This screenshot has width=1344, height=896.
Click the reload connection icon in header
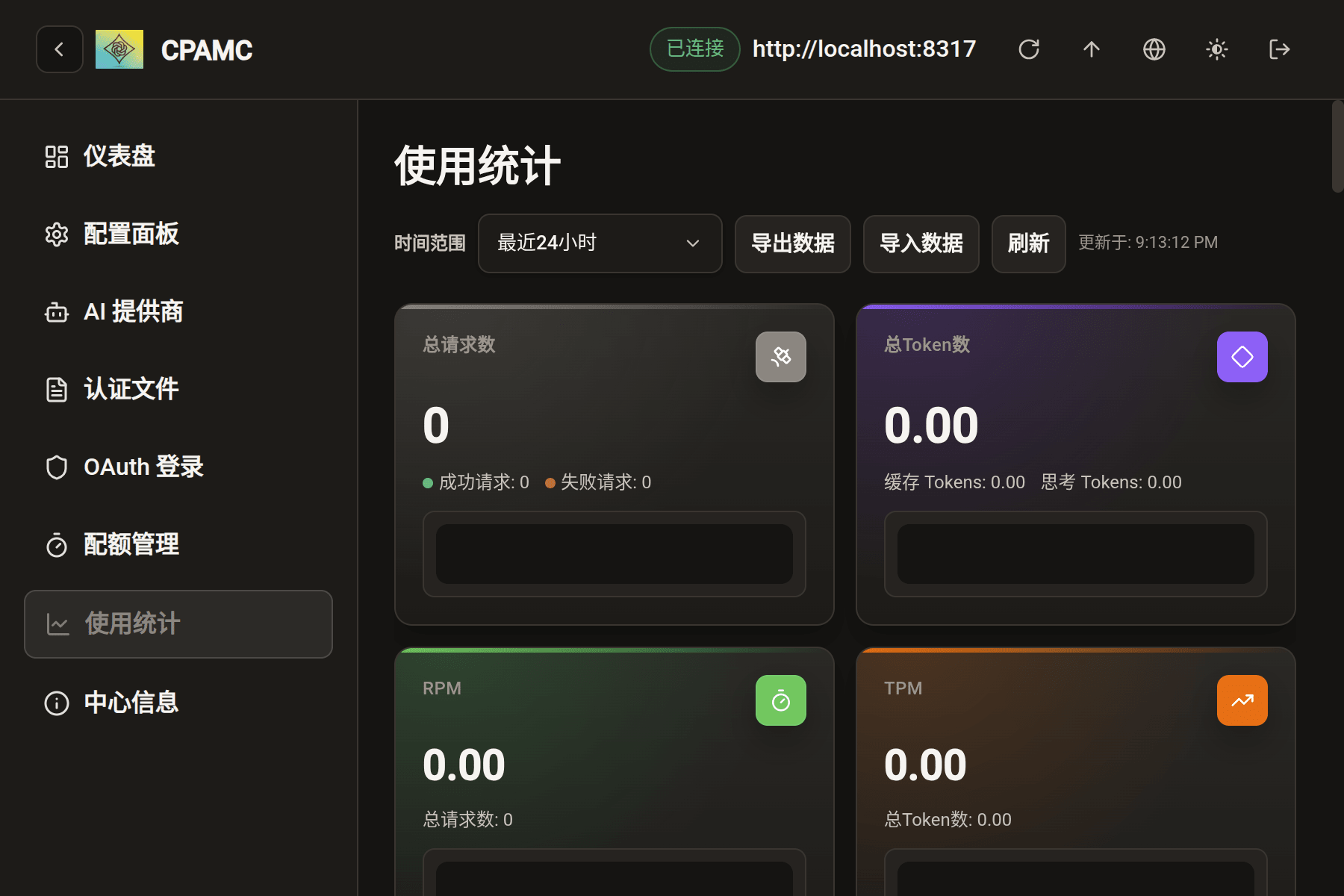[1029, 49]
